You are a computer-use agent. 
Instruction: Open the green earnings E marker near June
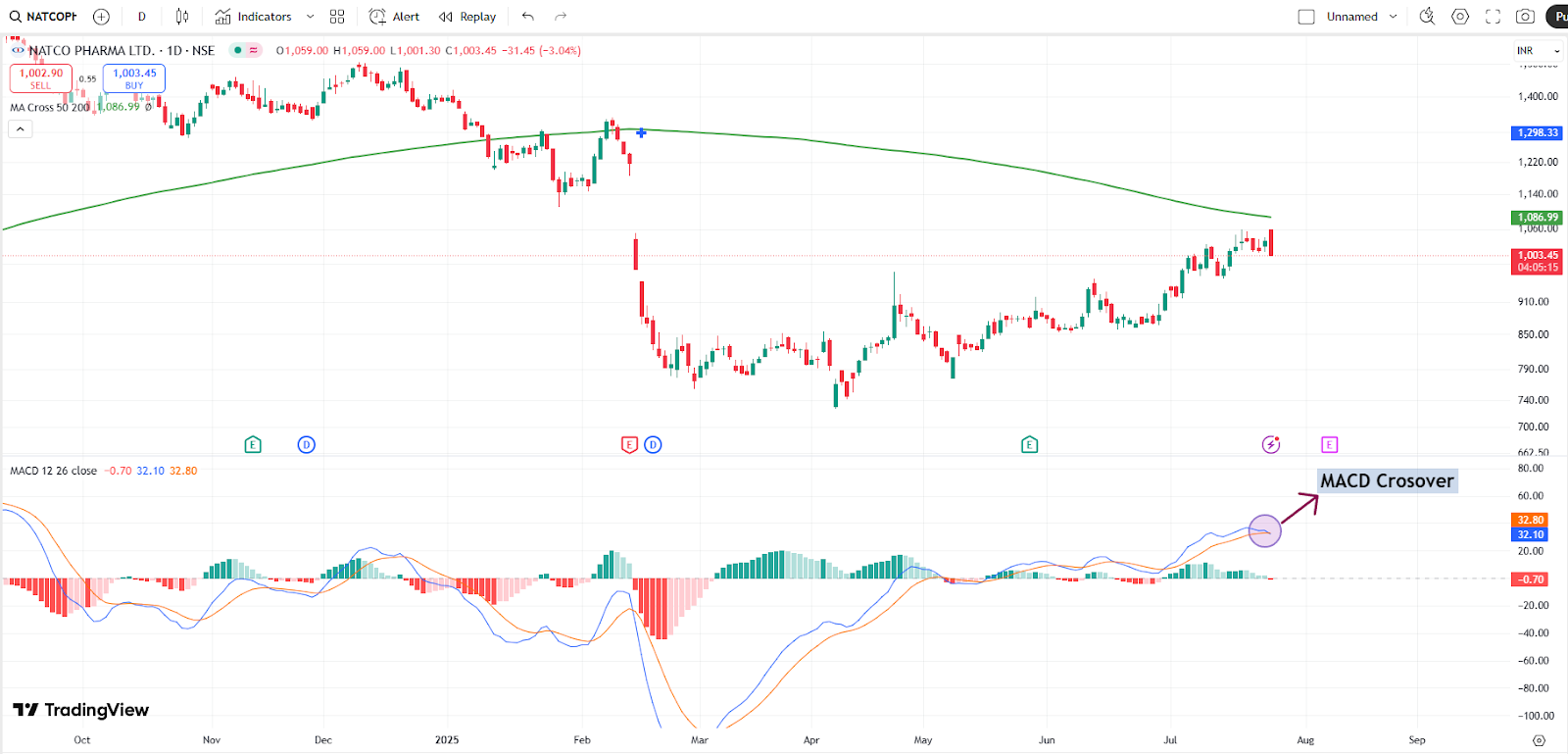tap(1029, 445)
